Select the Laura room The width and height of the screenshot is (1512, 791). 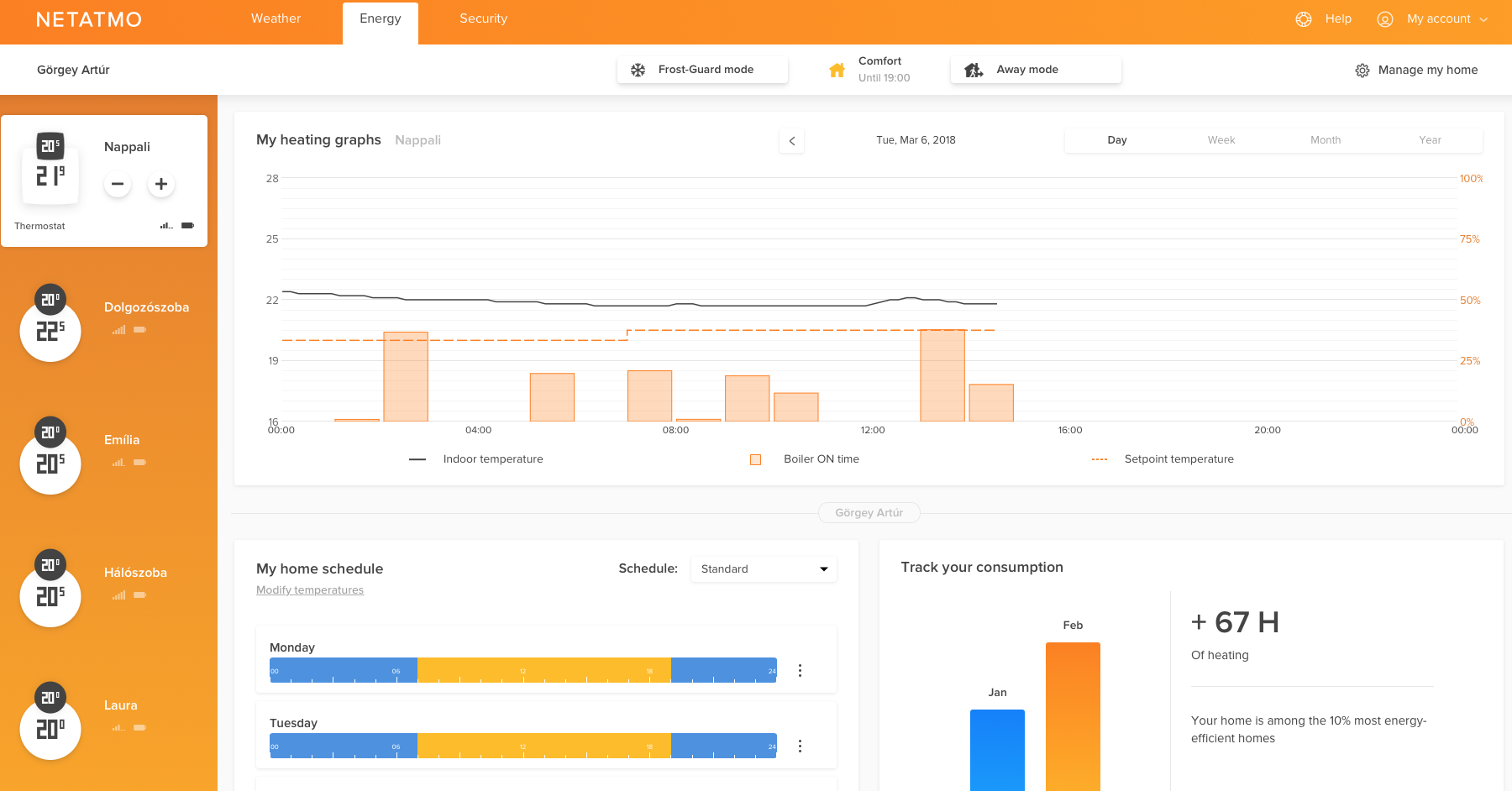click(x=120, y=705)
